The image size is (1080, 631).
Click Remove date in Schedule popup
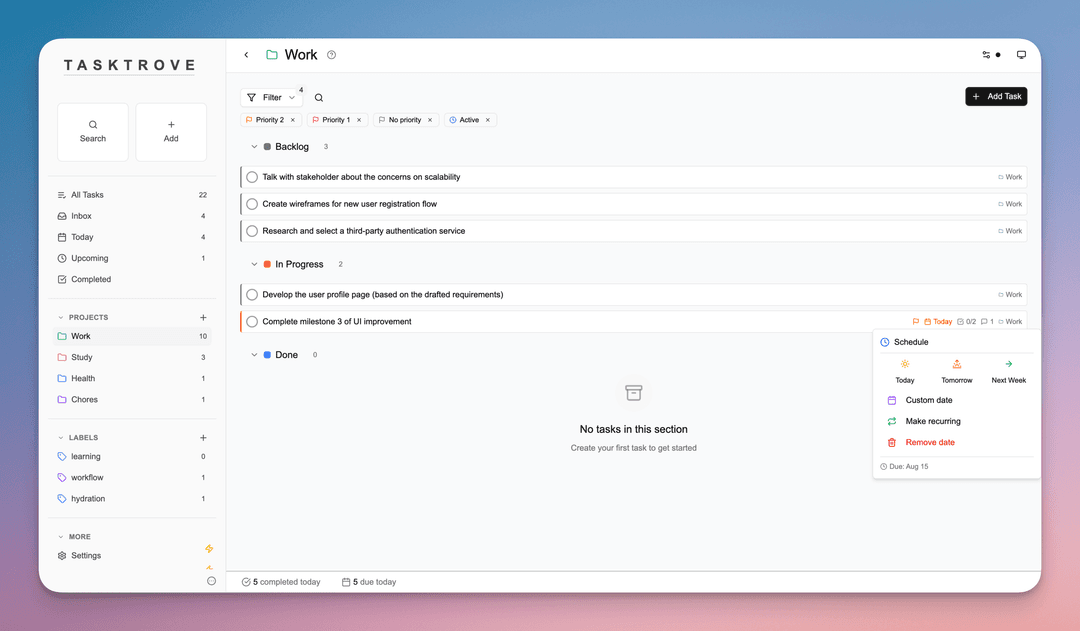(957, 442)
